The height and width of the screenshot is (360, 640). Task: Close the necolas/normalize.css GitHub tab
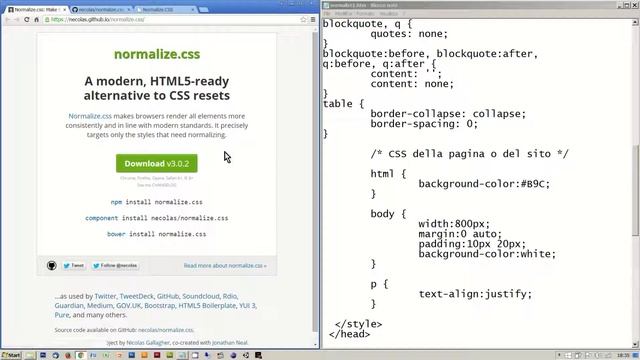point(129,9)
